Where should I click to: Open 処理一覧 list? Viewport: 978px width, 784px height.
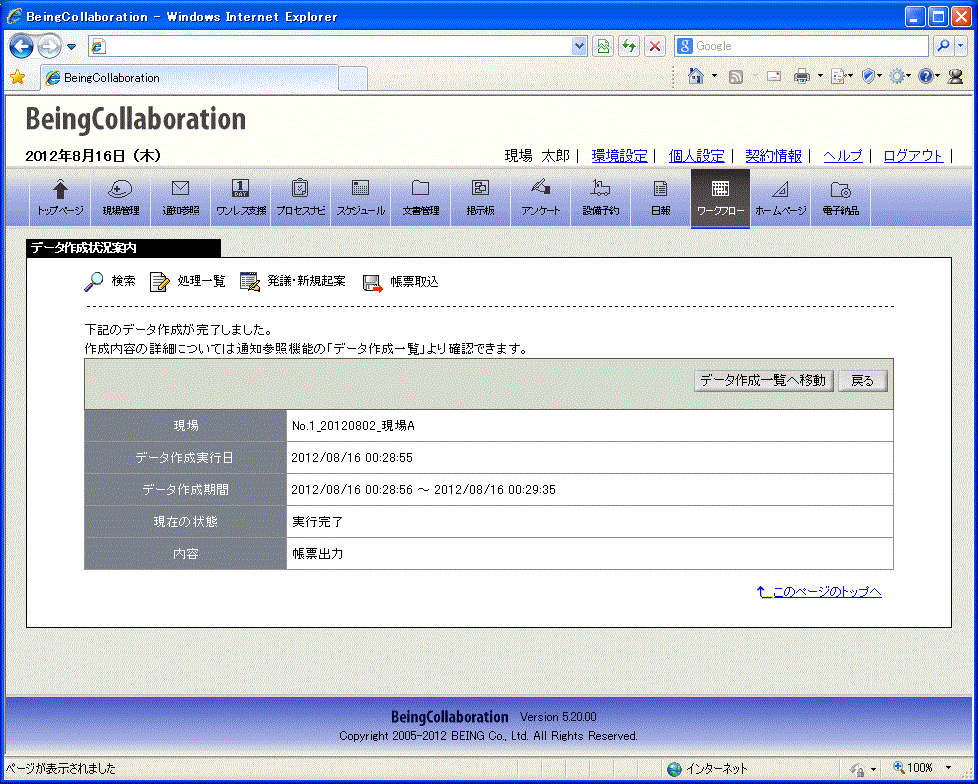point(188,282)
